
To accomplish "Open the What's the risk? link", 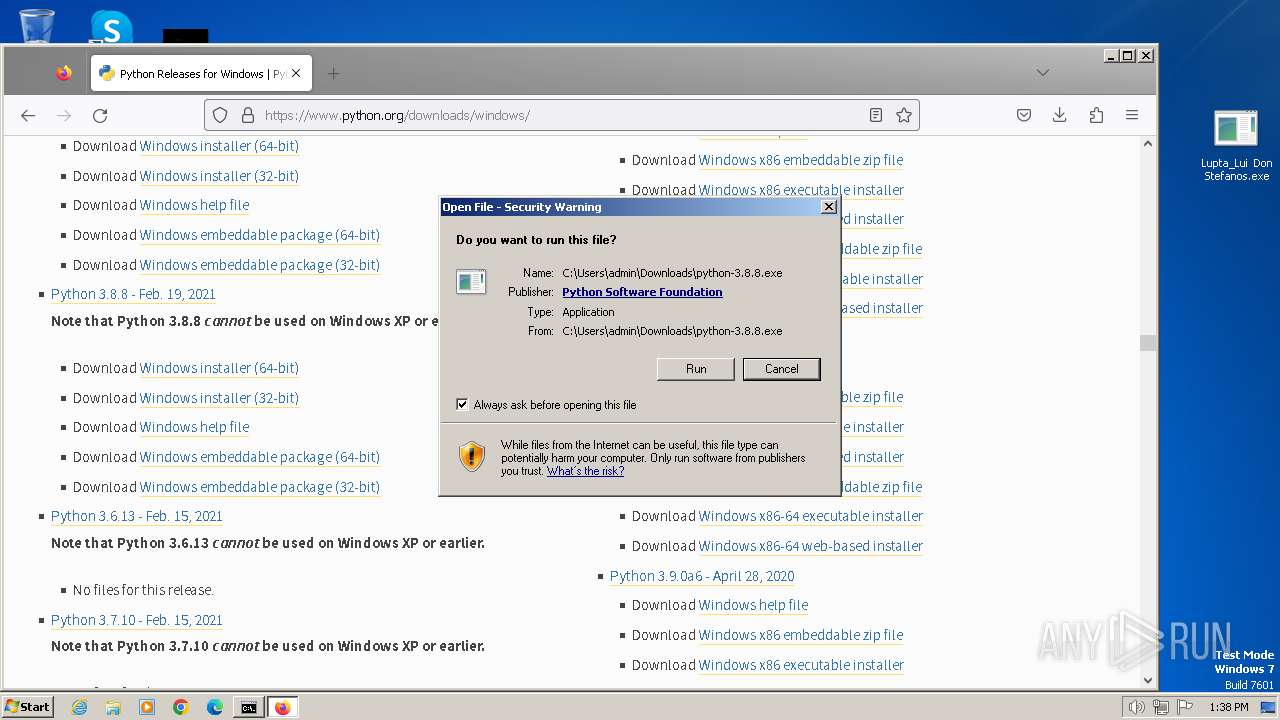I will tap(585, 471).
